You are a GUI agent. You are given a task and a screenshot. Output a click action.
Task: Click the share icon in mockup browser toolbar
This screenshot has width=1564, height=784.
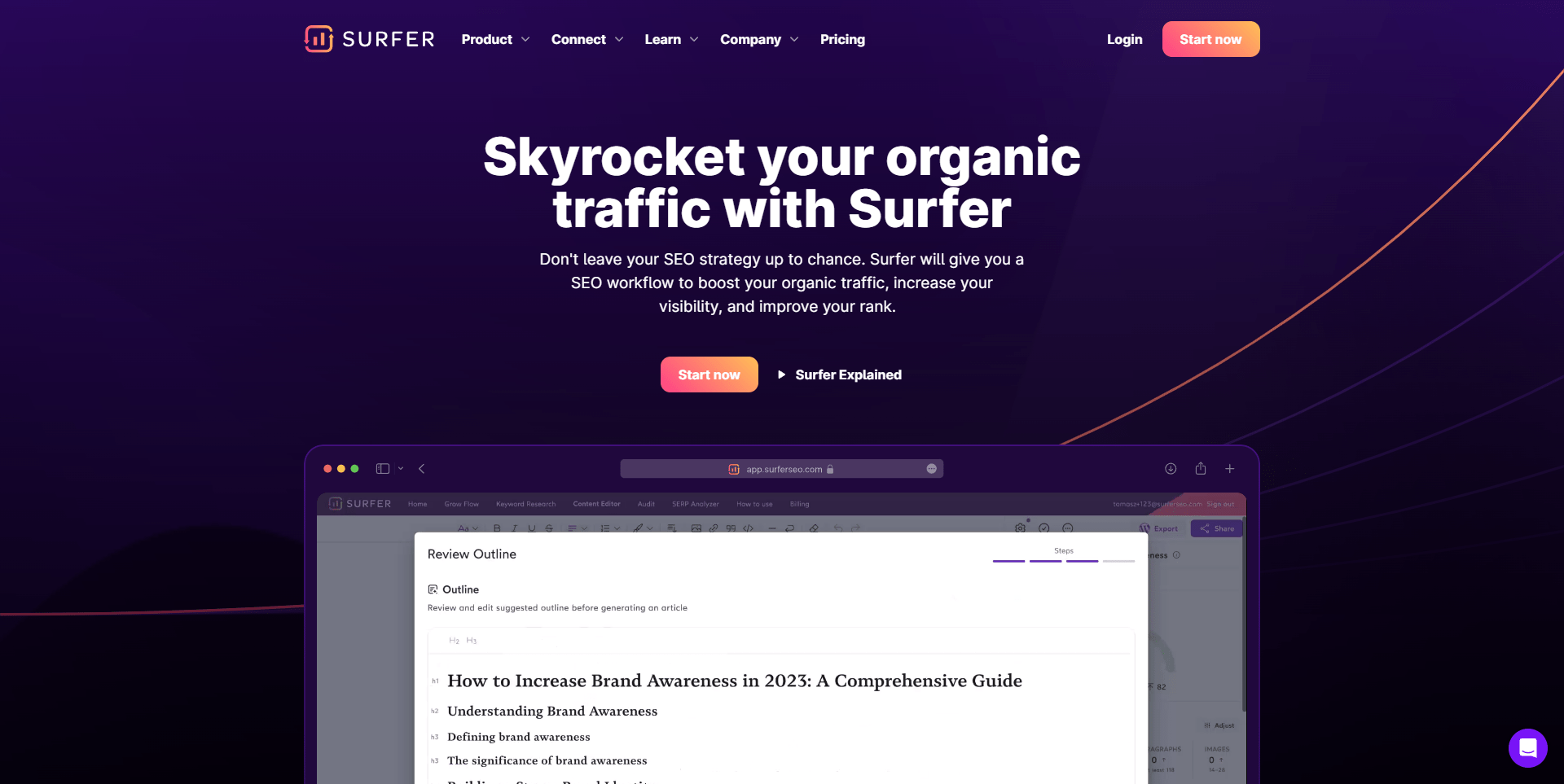(x=1201, y=468)
